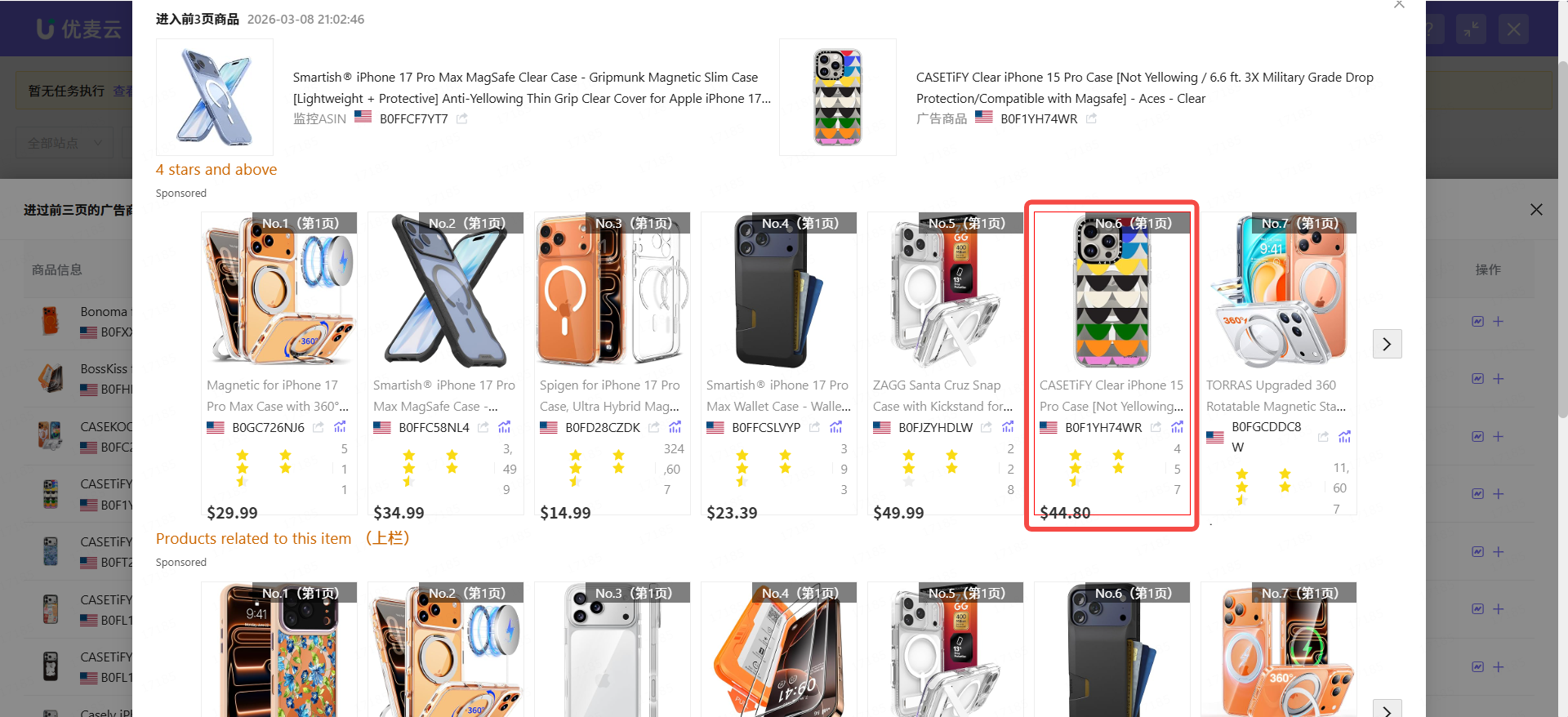1568x717 pixels.
Task: View trend chart for B0FFC58NL4
Action: click(505, 427)
